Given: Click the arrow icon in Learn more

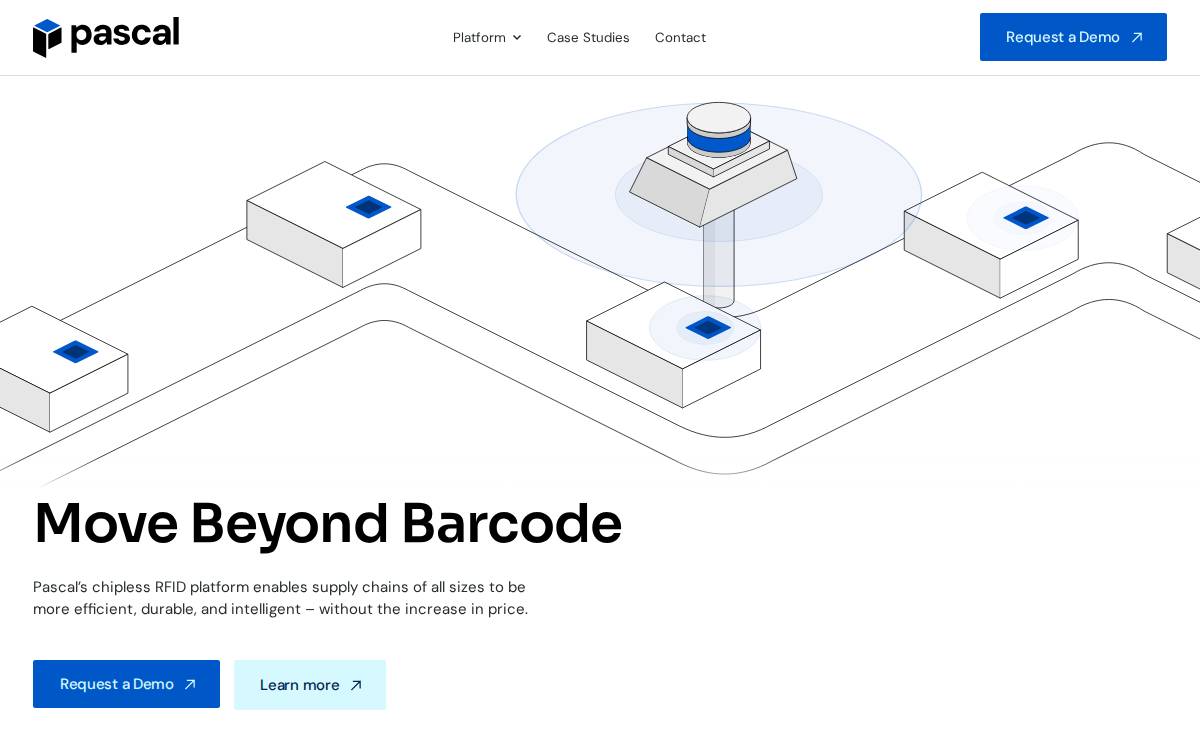Looking at the screenshot, I should pyautogui.click(x=356, y=685).
